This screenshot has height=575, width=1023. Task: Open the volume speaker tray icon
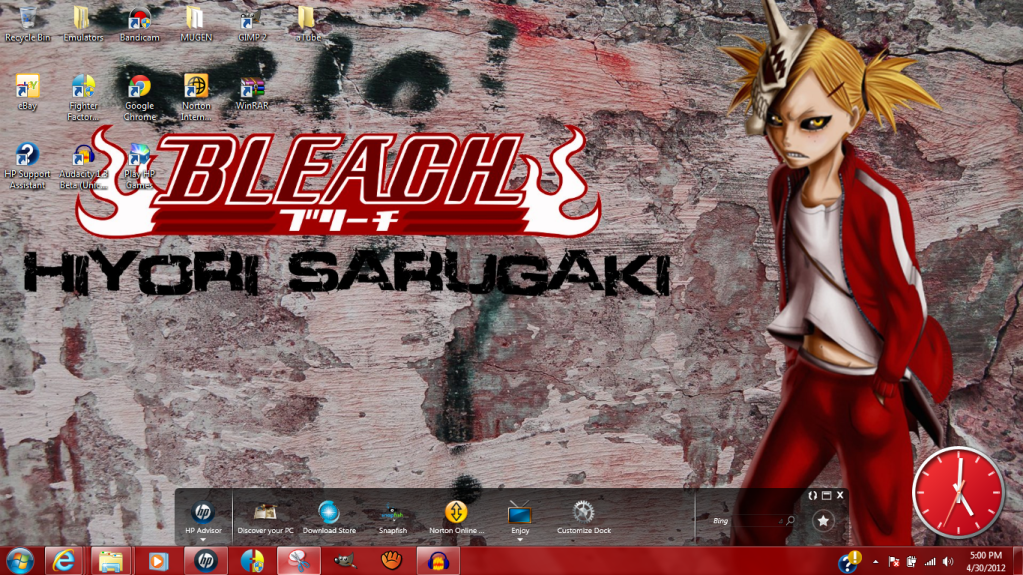pyautogui.click(x=948, y=562)
